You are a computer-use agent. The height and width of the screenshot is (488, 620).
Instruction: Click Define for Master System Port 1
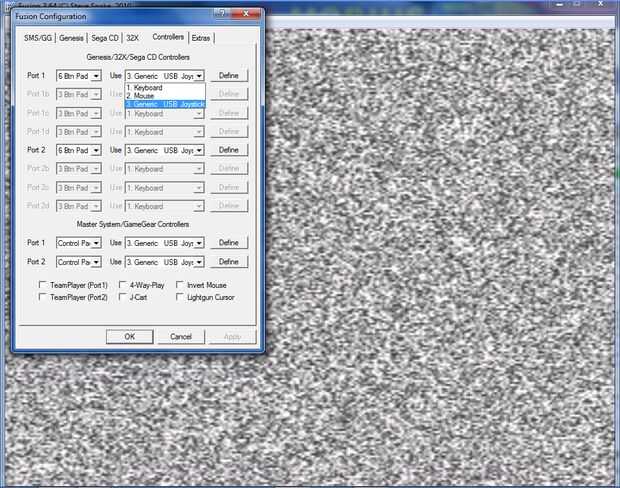pos(229,242)
